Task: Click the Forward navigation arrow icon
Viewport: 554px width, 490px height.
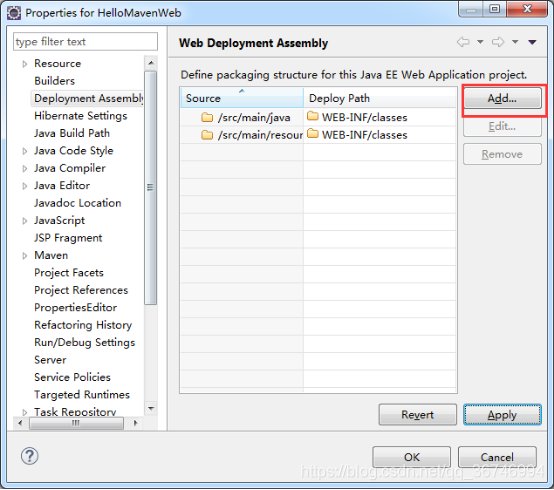Action: point(498,42)
